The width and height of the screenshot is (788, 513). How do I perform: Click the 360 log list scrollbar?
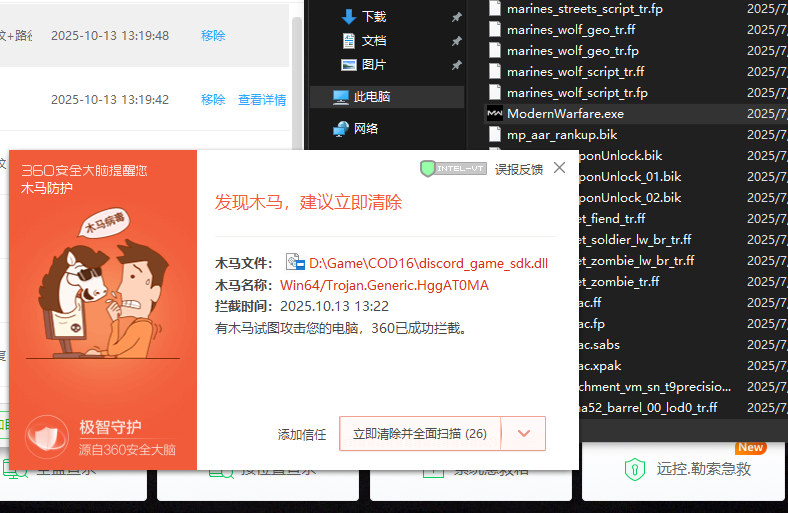pos(297,83)
